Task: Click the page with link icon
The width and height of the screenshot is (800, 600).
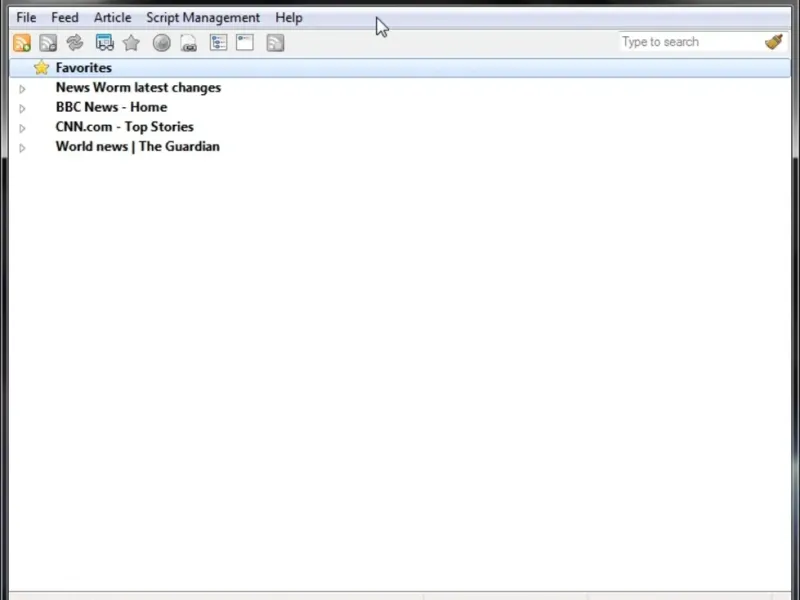Action: point(188,43)
